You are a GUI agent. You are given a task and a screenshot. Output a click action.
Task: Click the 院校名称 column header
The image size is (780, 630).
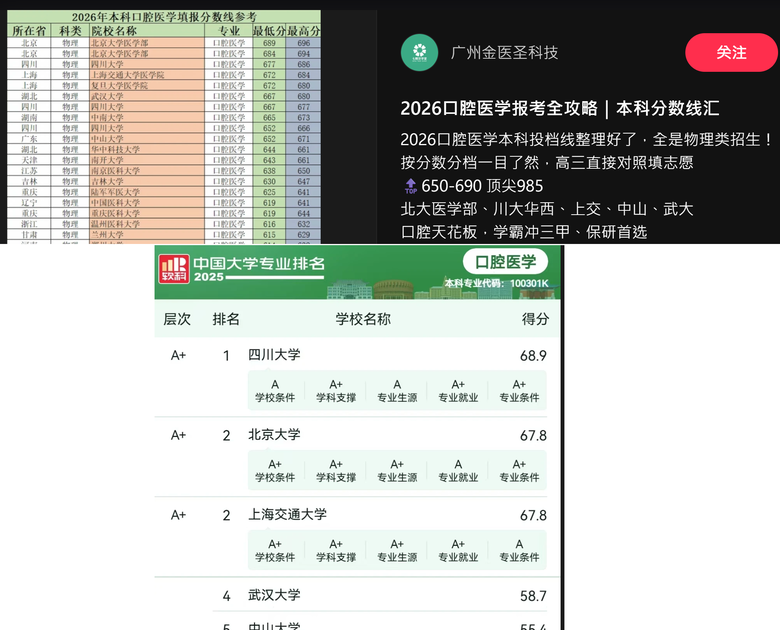point(147,31)
